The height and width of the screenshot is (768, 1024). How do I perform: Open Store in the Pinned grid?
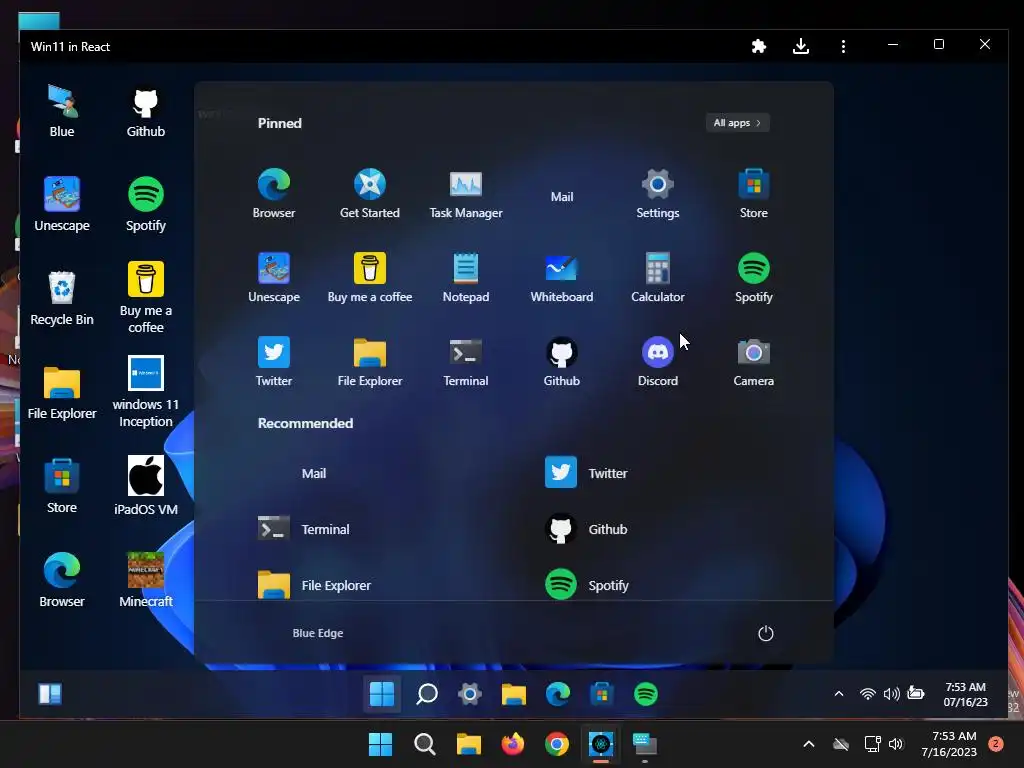tap(754, 193)
